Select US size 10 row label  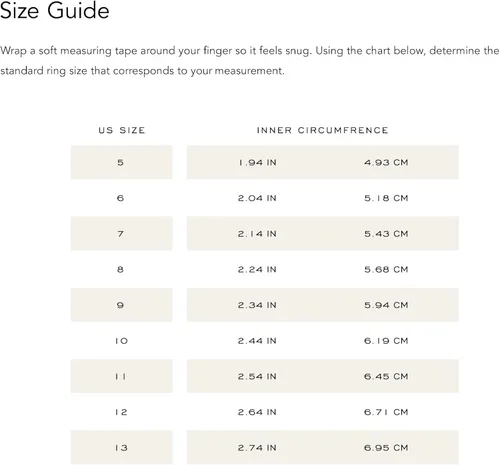[x=121, y=341]
